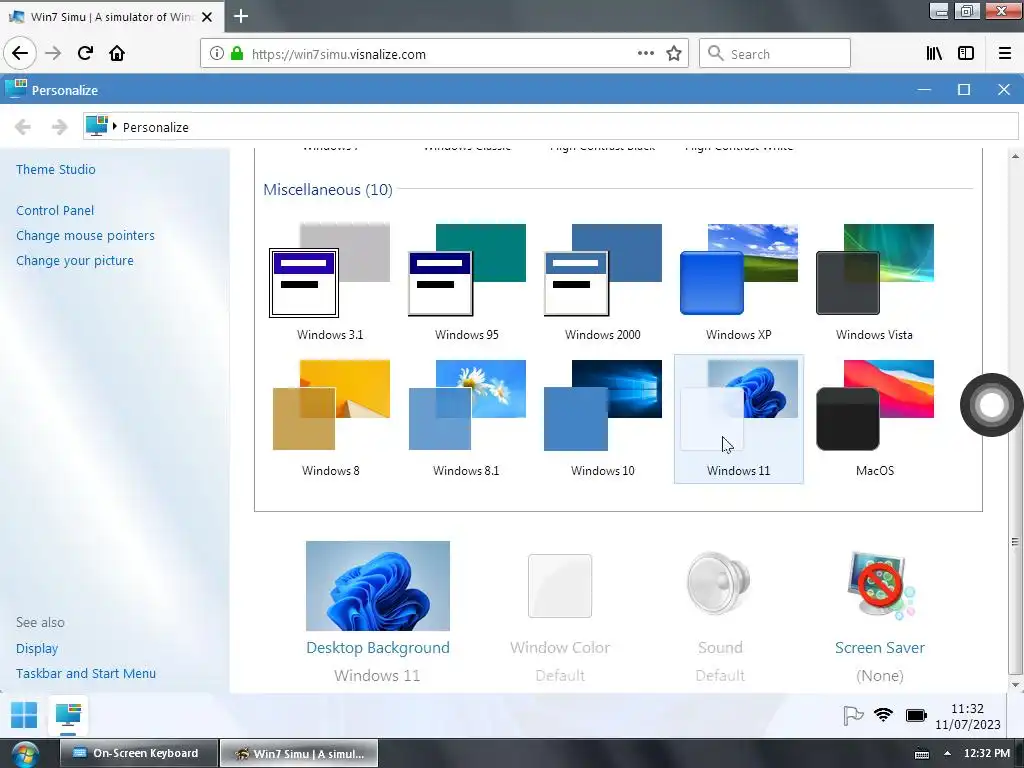The width and height of the screenshot is (1024, 768).
Task: Click the green secure padlock icon
Action: [x=237, y=54]
